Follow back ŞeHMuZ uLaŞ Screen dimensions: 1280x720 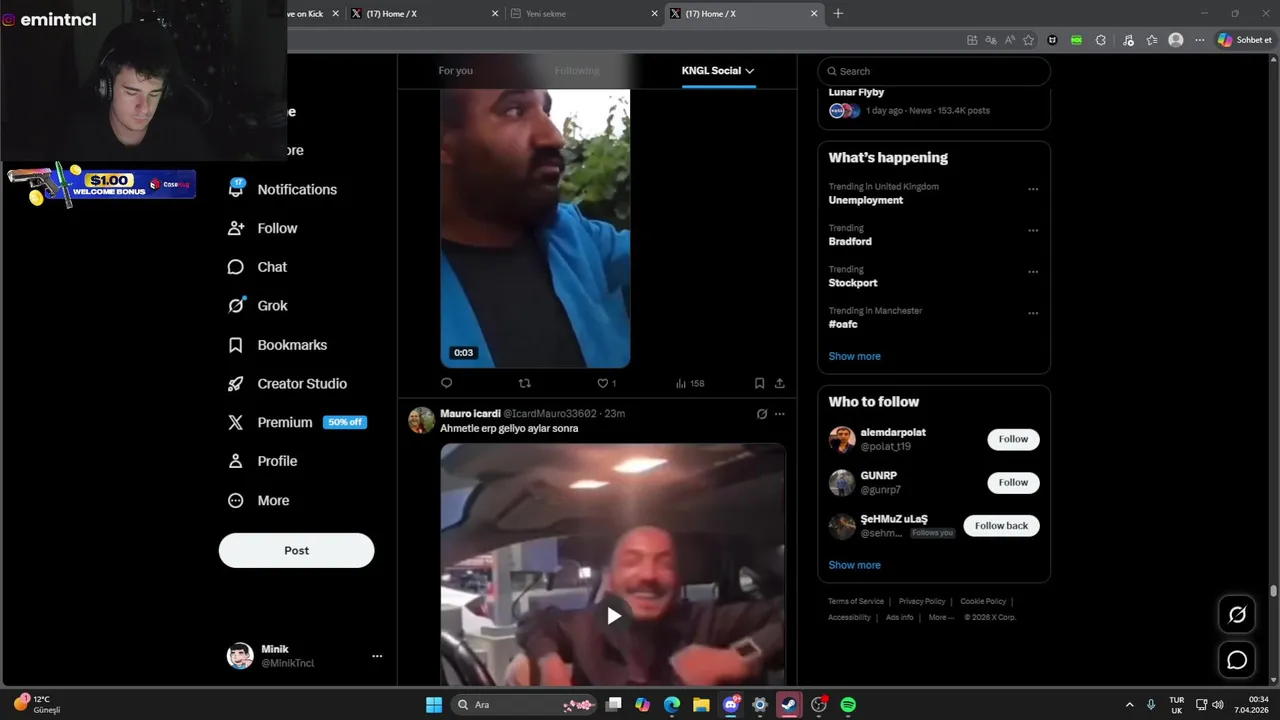1001,526
